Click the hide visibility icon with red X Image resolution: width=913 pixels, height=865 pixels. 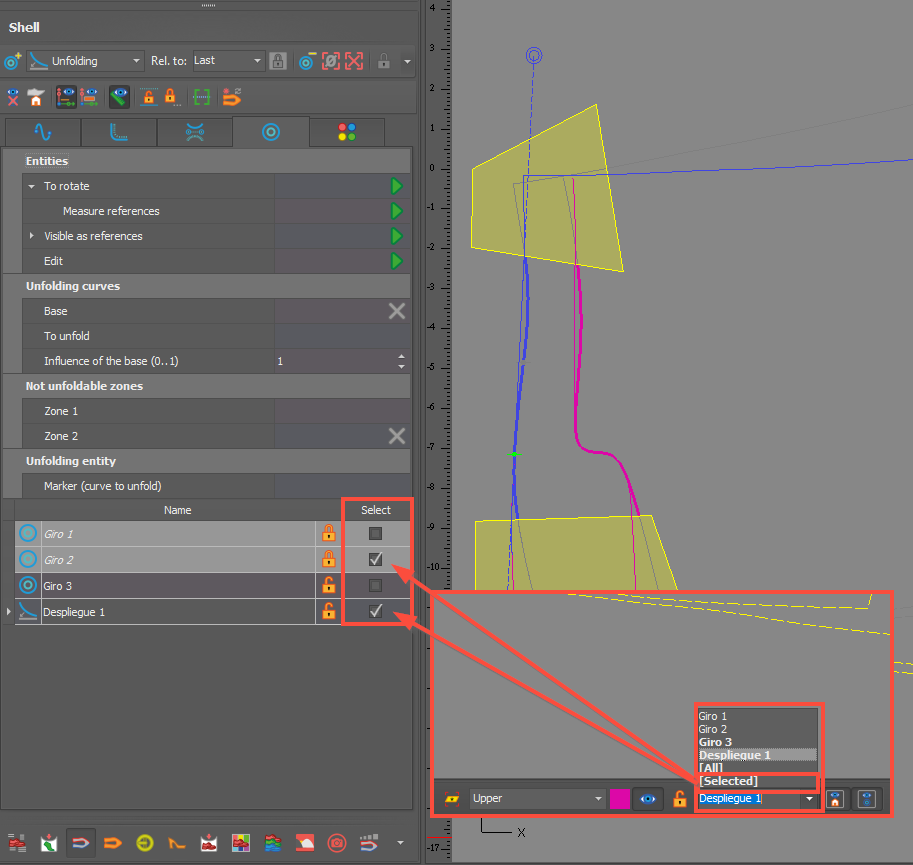13,97
